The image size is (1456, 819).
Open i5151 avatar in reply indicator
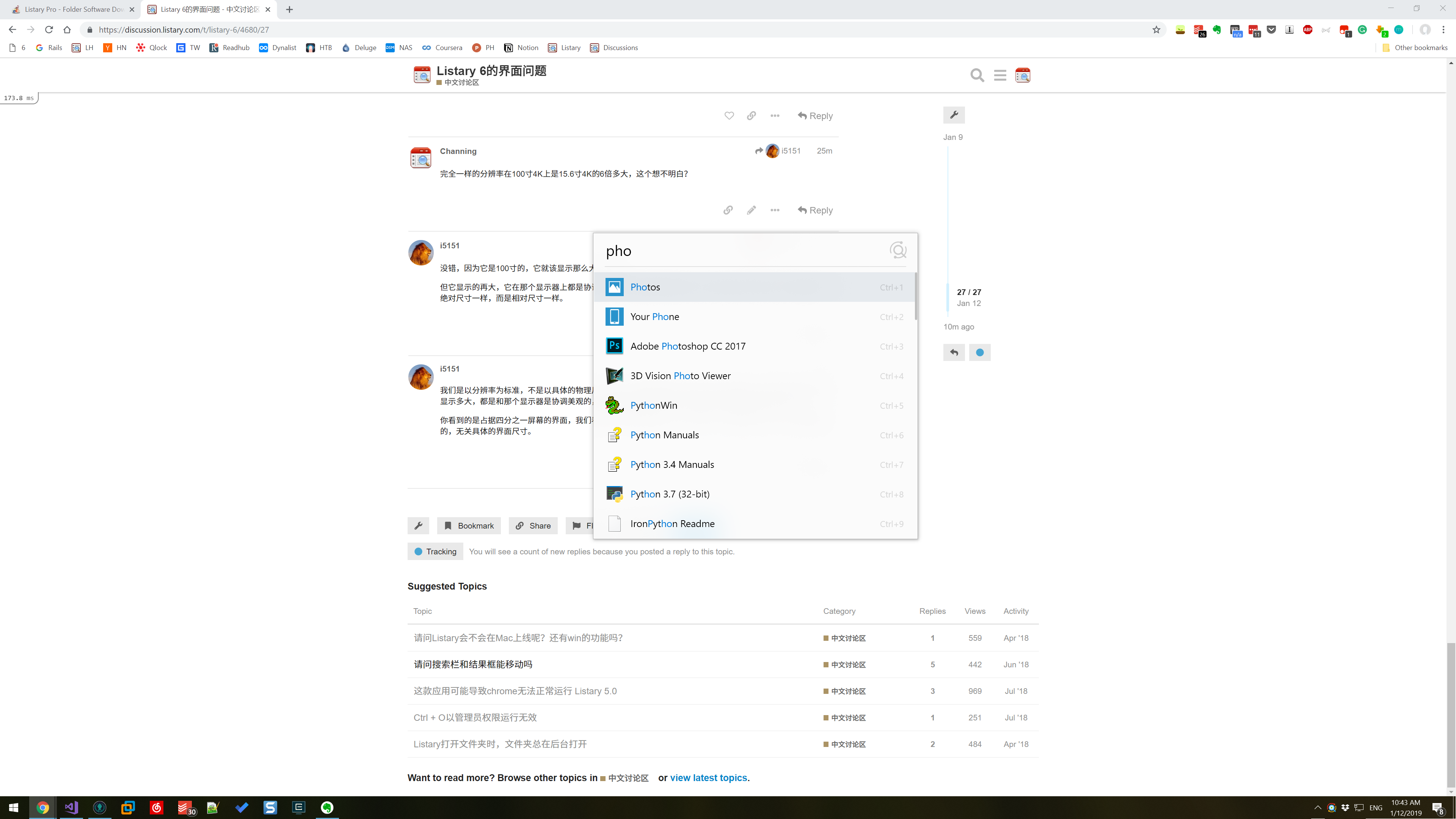tap(772, 151)
